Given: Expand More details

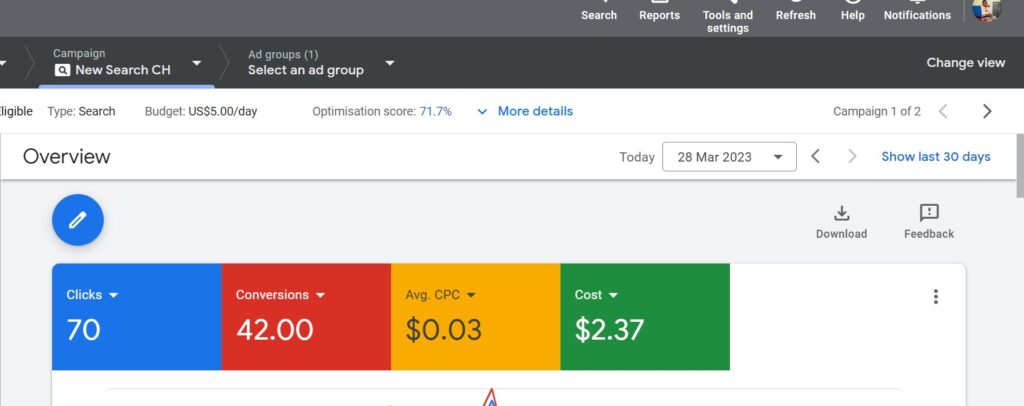Looking at the screenshot, I should click(525, 112).
